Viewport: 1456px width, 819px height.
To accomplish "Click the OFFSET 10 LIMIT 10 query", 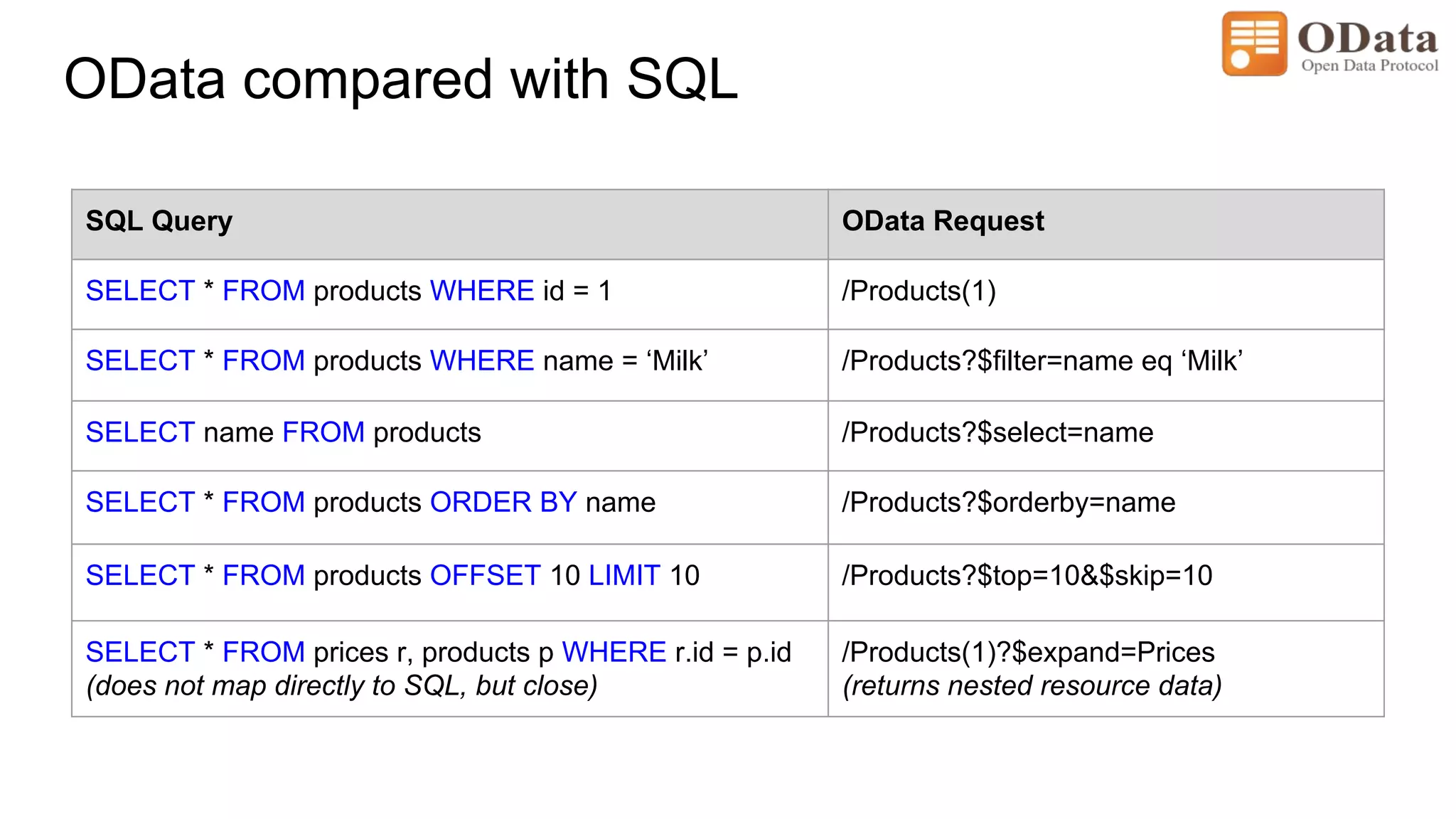I will point(392,575).
